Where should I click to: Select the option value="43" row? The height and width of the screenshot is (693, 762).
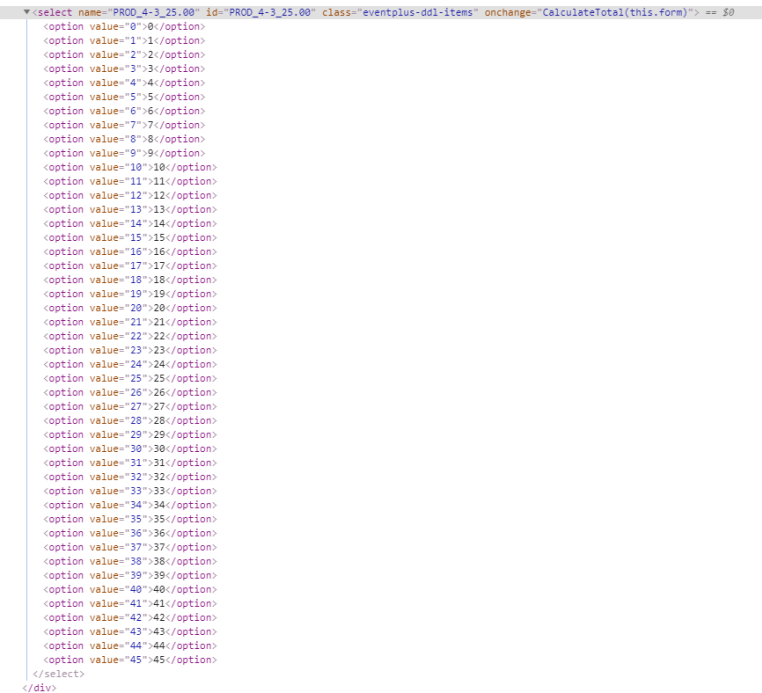click(130, 632)
